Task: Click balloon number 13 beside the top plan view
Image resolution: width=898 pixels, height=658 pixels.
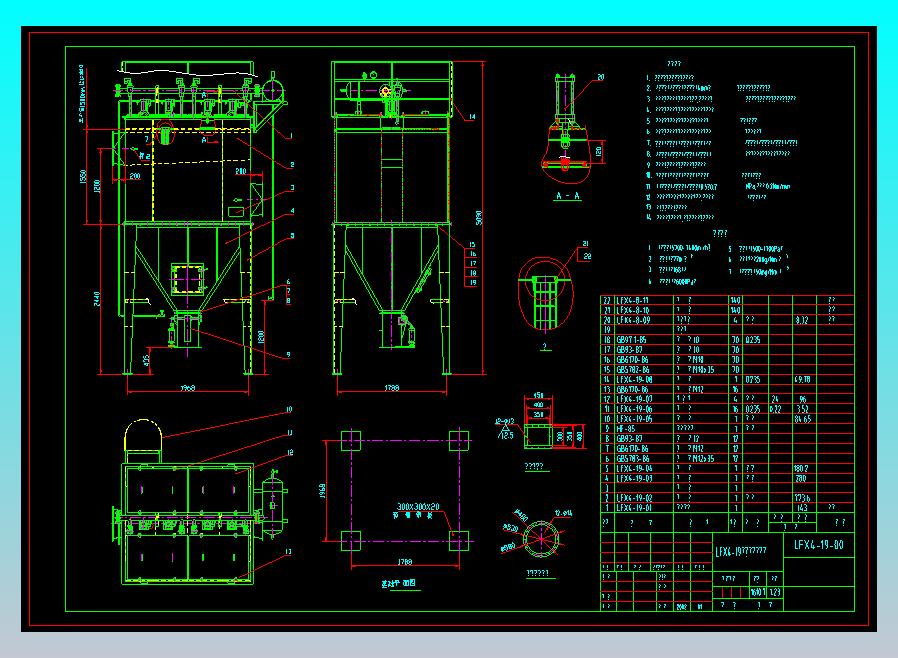Action: [x=288, y=551]
